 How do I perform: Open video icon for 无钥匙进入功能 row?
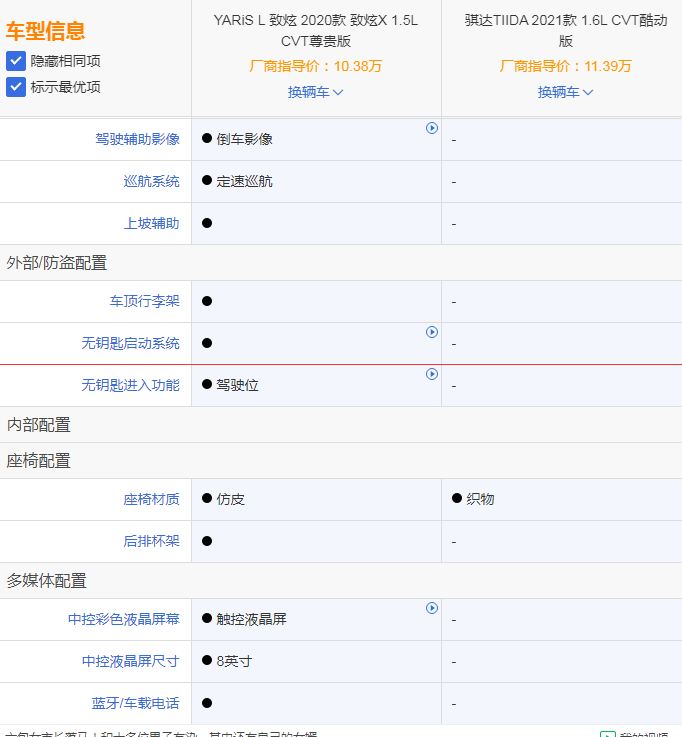(432, 374)
